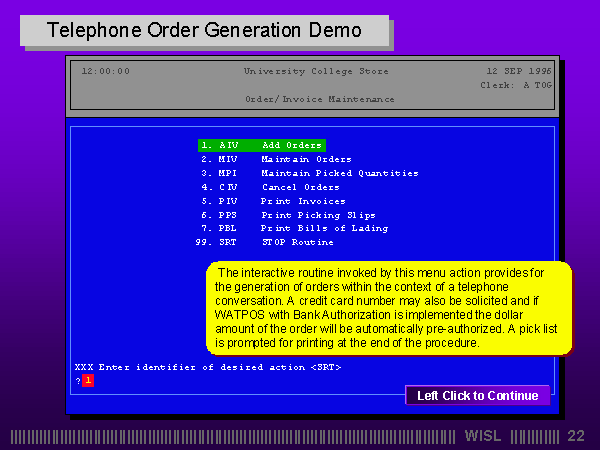Click the slide number 22
600x450 pixels.
tap(575, 436)
